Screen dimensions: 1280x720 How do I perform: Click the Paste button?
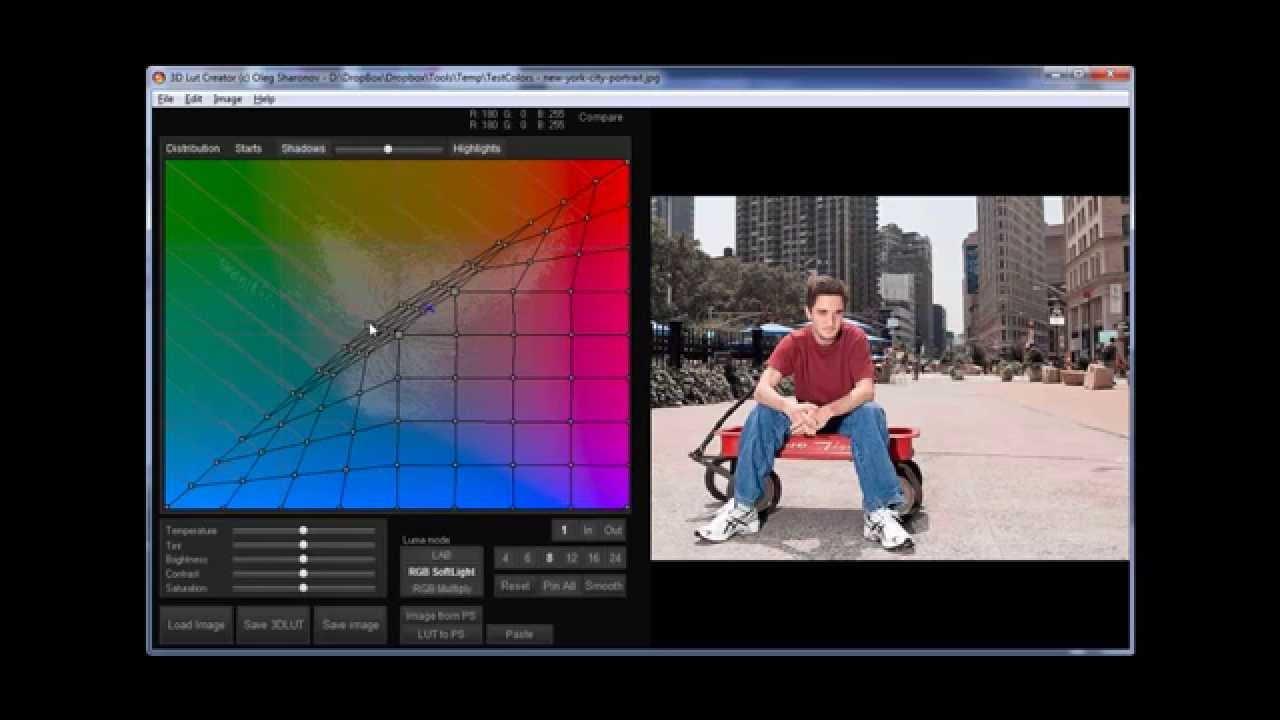tap(519, 634)
